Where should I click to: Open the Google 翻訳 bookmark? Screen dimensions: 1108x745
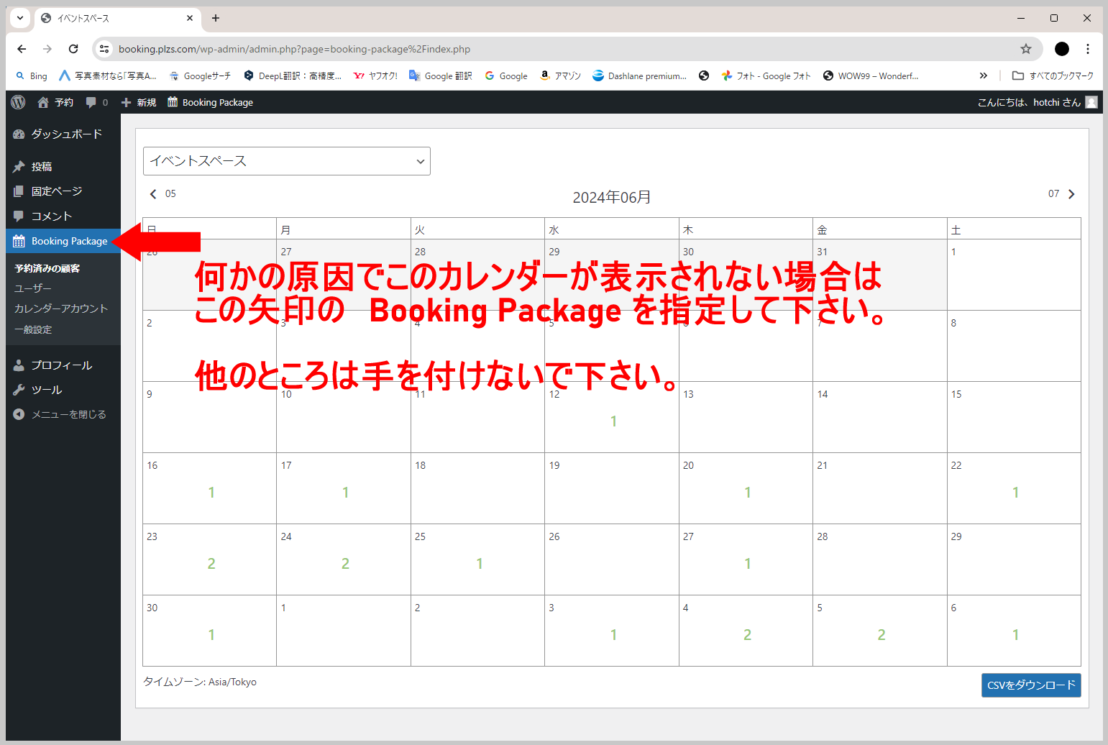pyautogui.click(x=440, y=75)
